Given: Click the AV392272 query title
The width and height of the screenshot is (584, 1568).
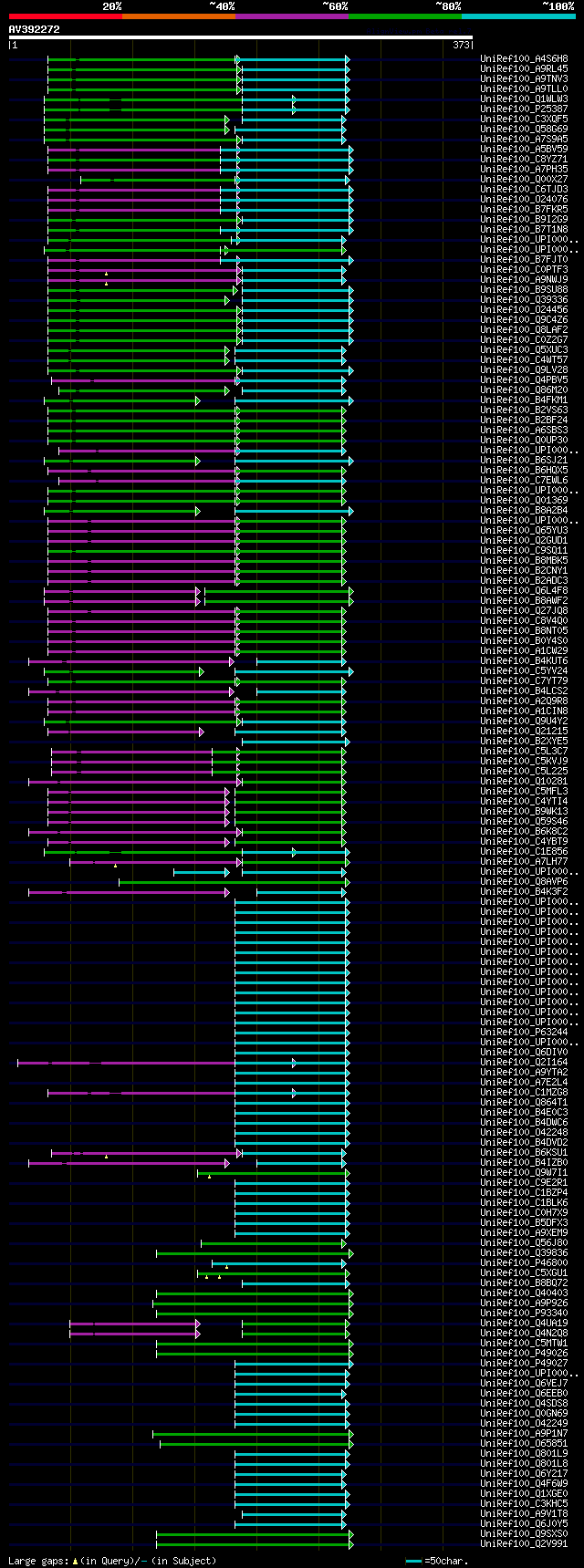Looking at the screenshot, I should 35,29.
